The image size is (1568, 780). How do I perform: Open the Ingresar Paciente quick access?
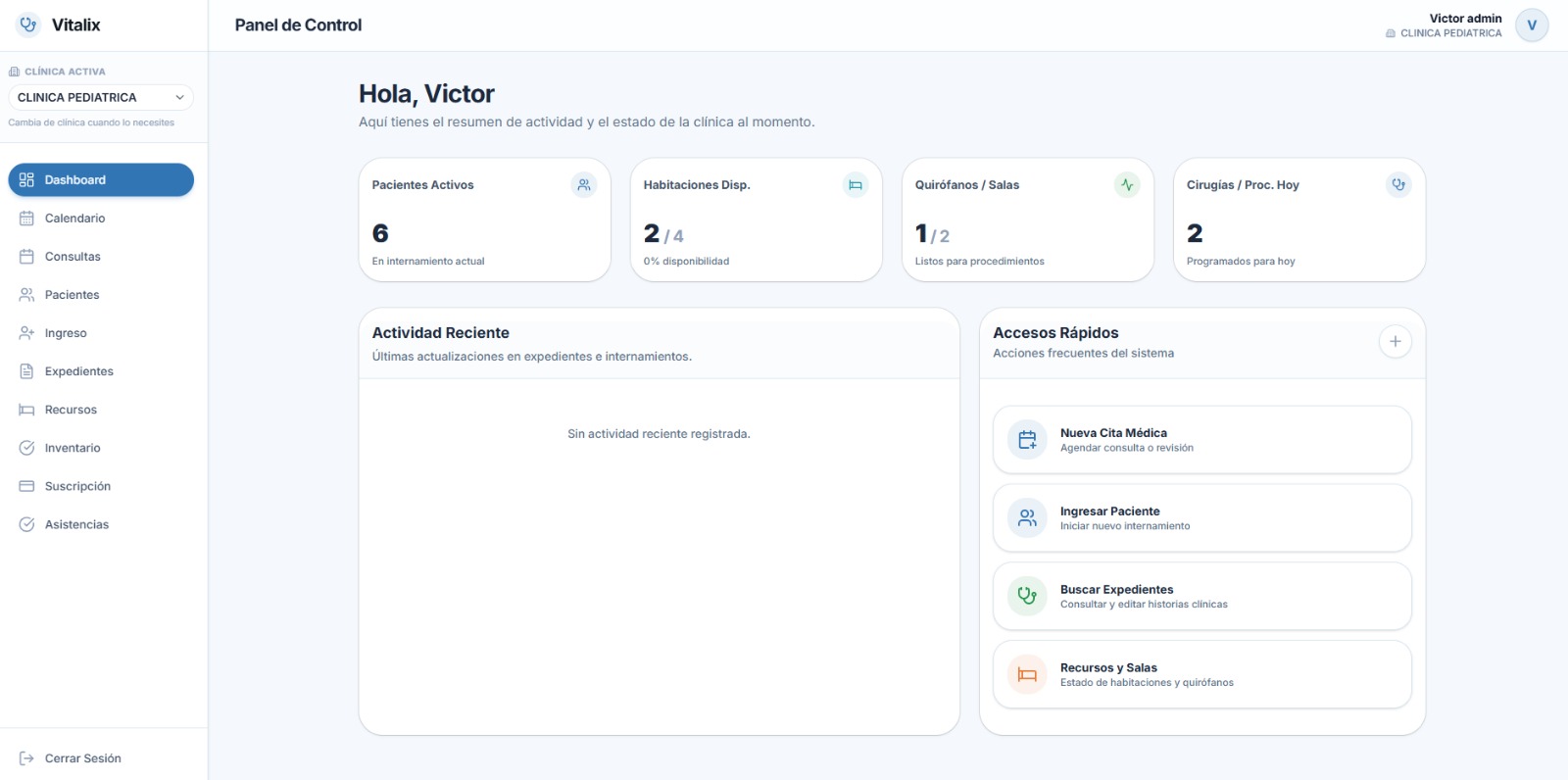point(1202,518)
